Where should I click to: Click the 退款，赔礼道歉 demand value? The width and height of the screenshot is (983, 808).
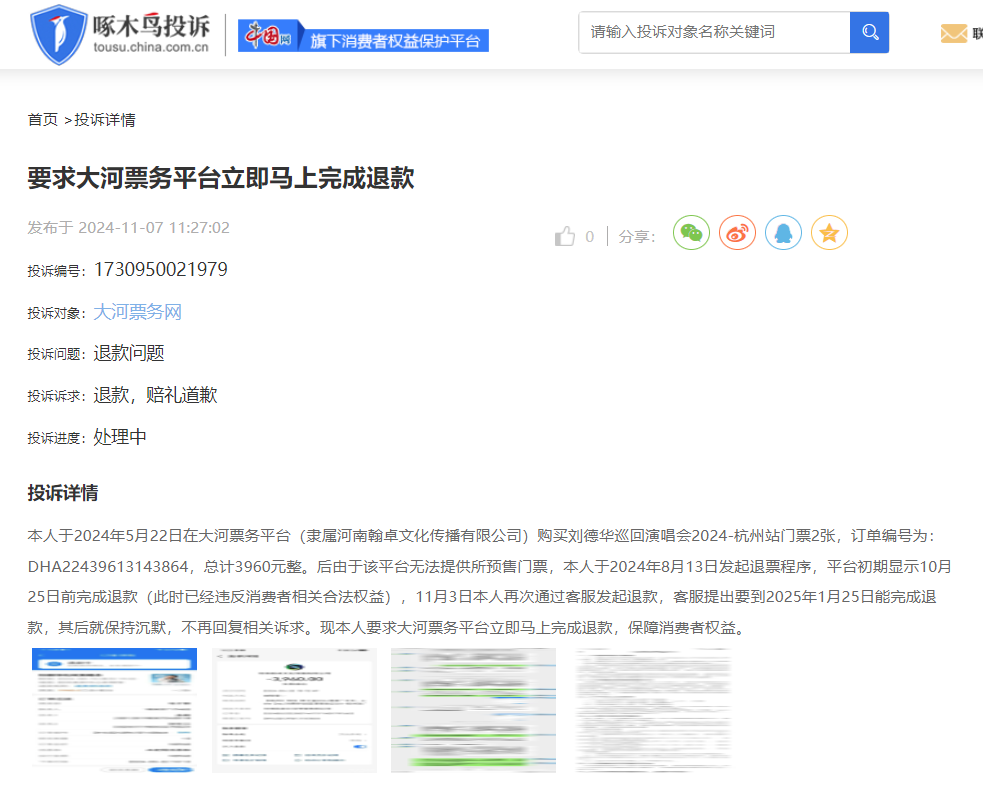coord(155,395)
